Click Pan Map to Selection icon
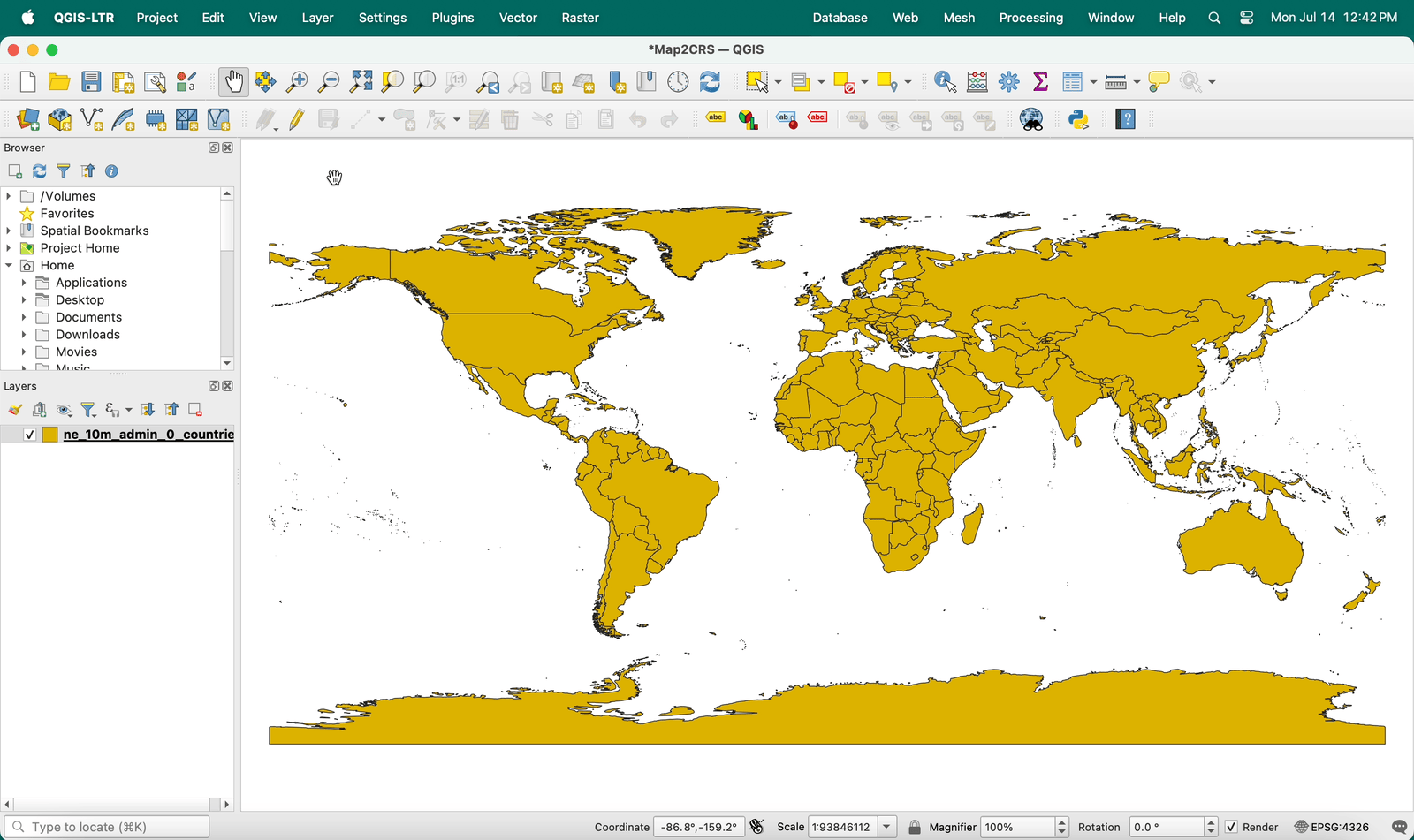The image size is (1414, 840). [x=265, y=82]
